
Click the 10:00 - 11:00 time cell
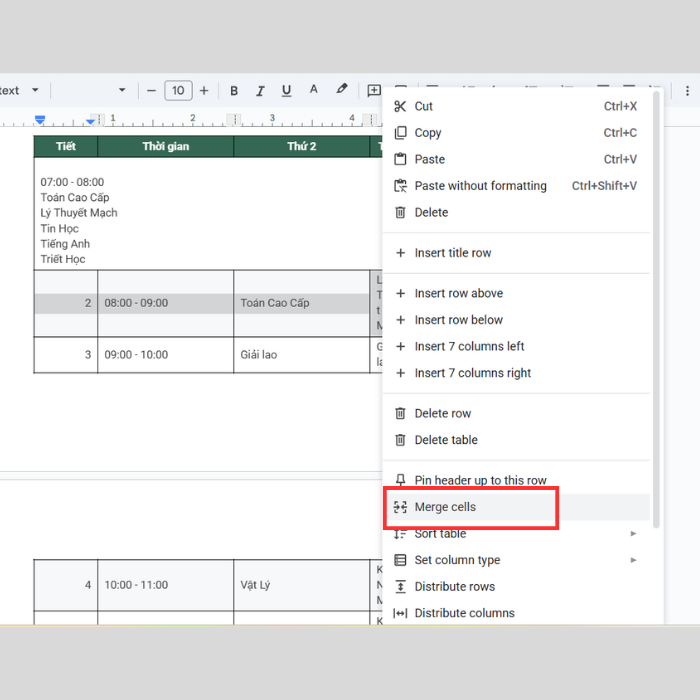(x=166, y=585)
